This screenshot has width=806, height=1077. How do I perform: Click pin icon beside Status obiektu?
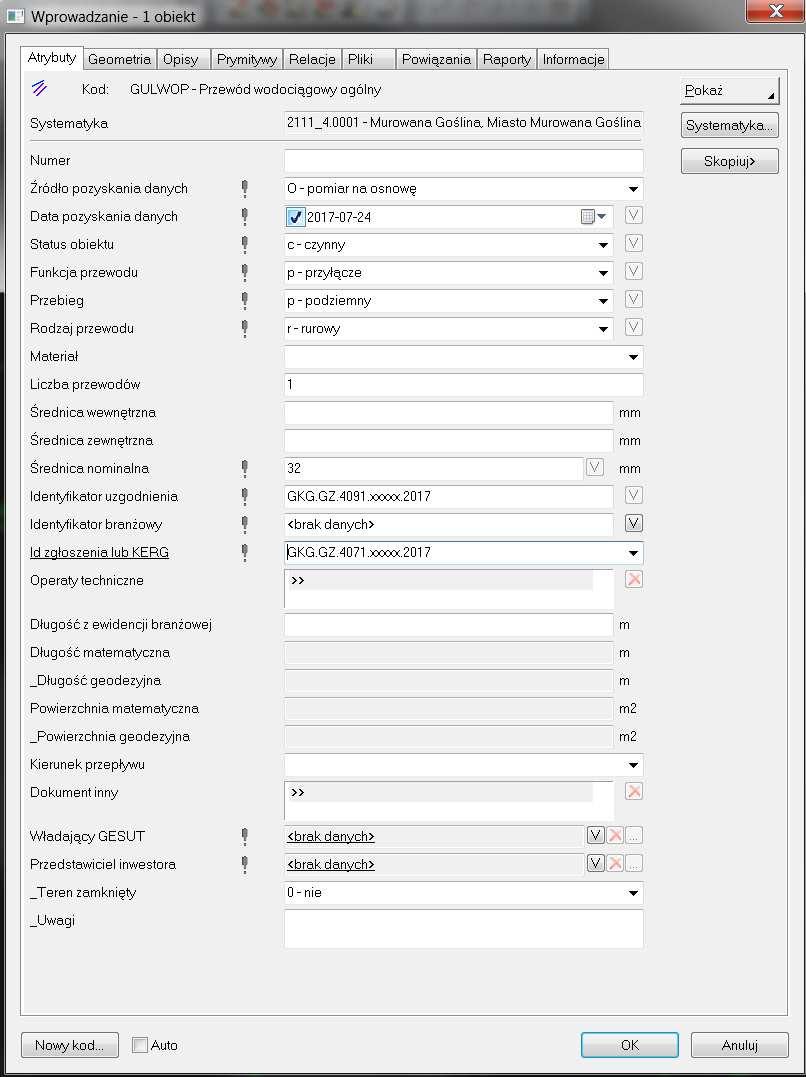[244, 245]
